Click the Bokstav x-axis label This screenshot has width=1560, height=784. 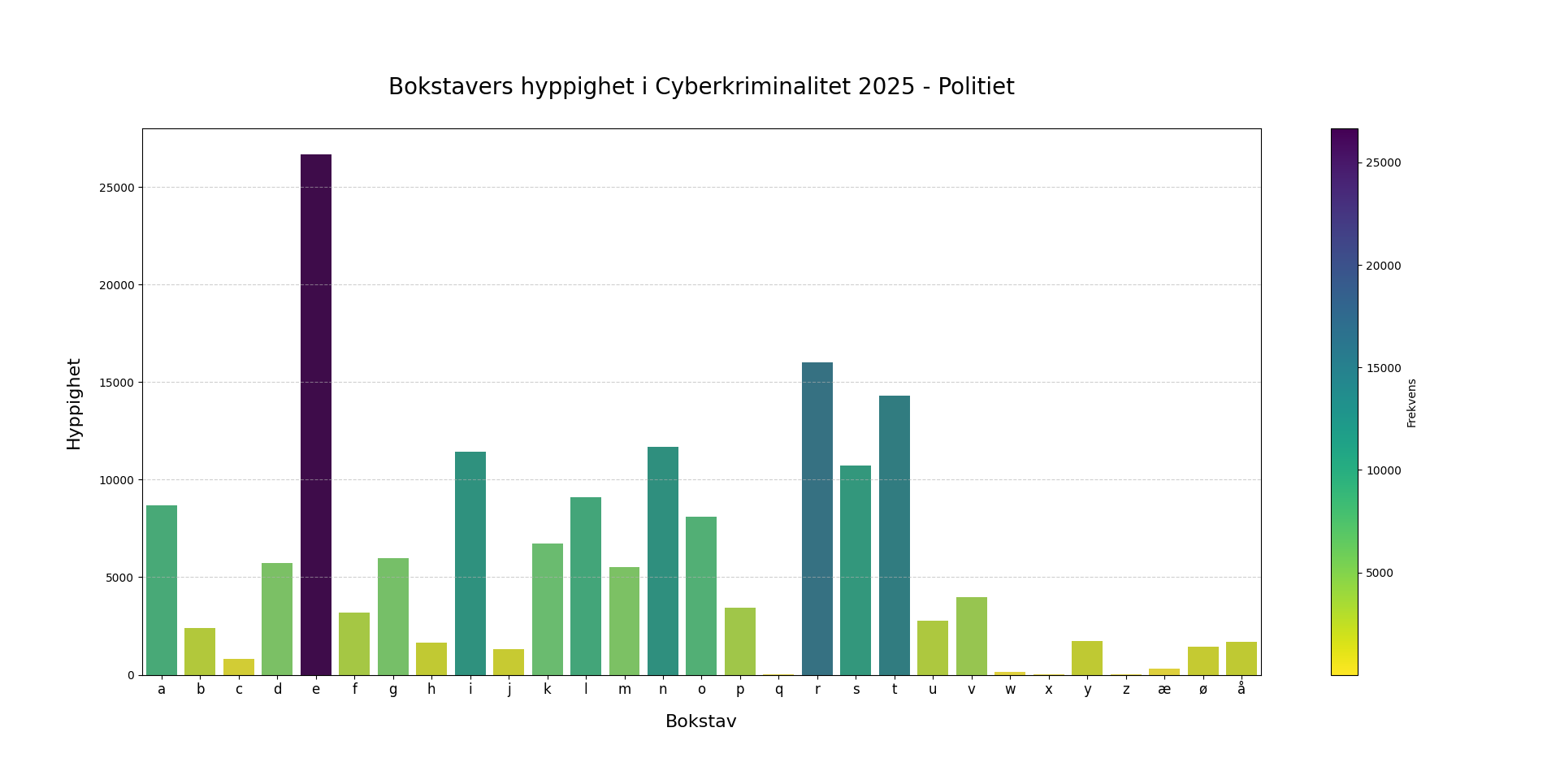700,721
